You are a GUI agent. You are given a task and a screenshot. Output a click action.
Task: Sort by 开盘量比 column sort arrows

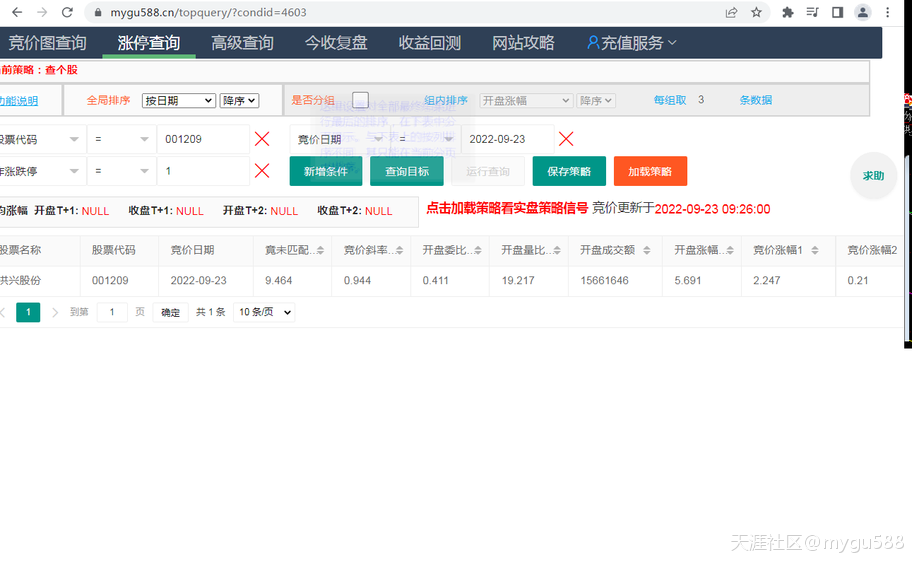click(x=555, y=250)
